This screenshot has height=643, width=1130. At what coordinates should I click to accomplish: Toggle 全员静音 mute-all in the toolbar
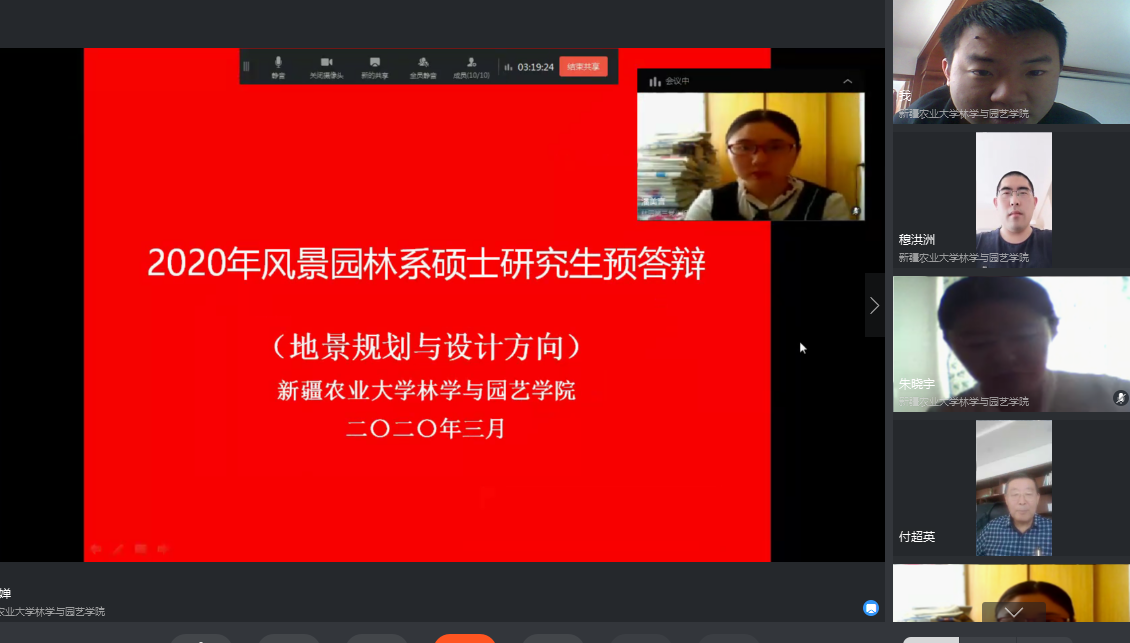point(423,66)
